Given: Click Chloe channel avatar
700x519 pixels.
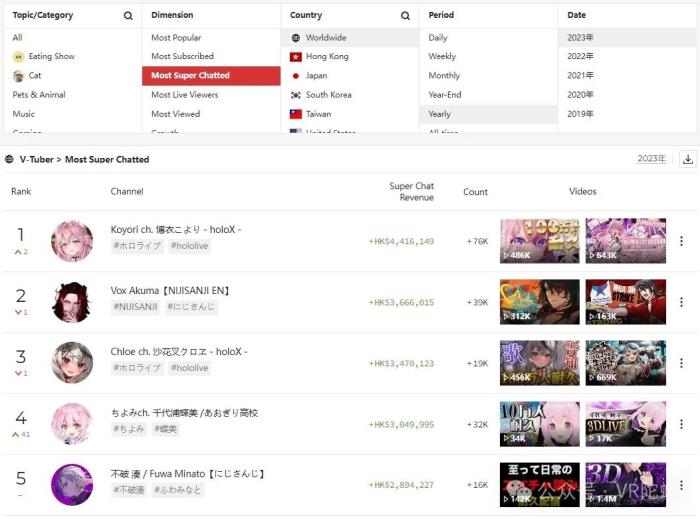Looking at the screenshot, I should (x=72, y=363).
